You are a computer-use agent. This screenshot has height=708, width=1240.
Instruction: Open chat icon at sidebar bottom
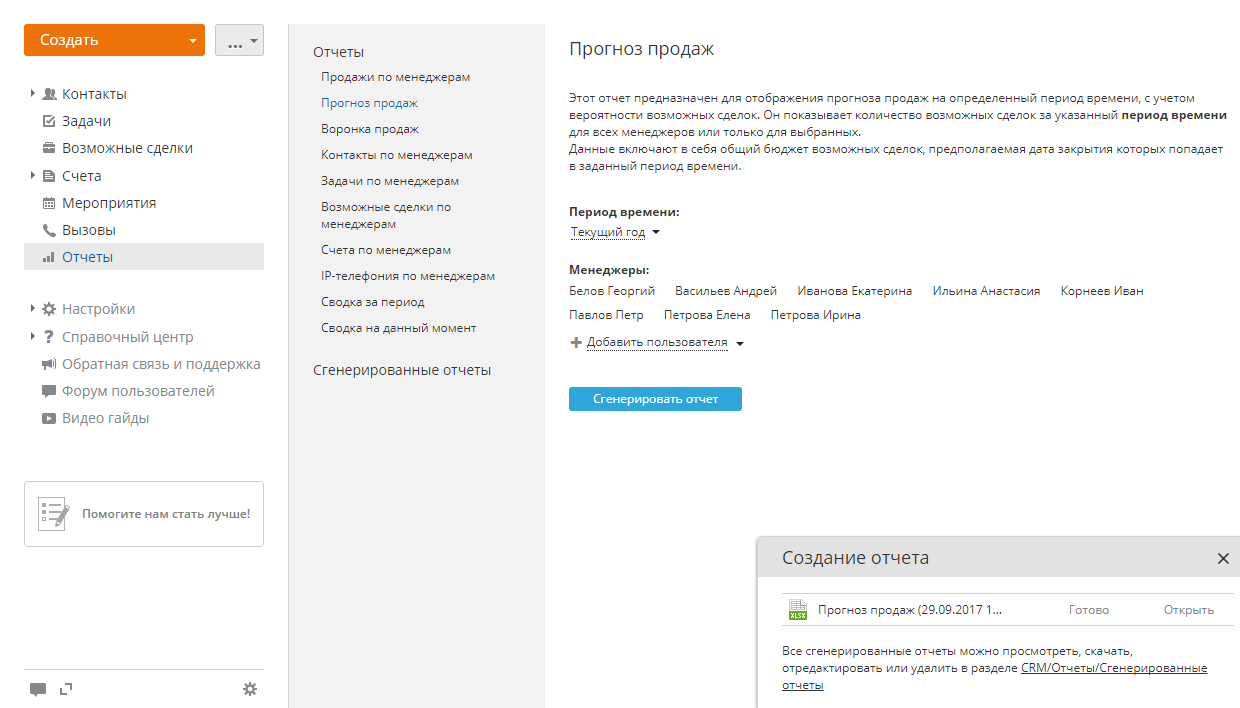[x=38, y=689]
